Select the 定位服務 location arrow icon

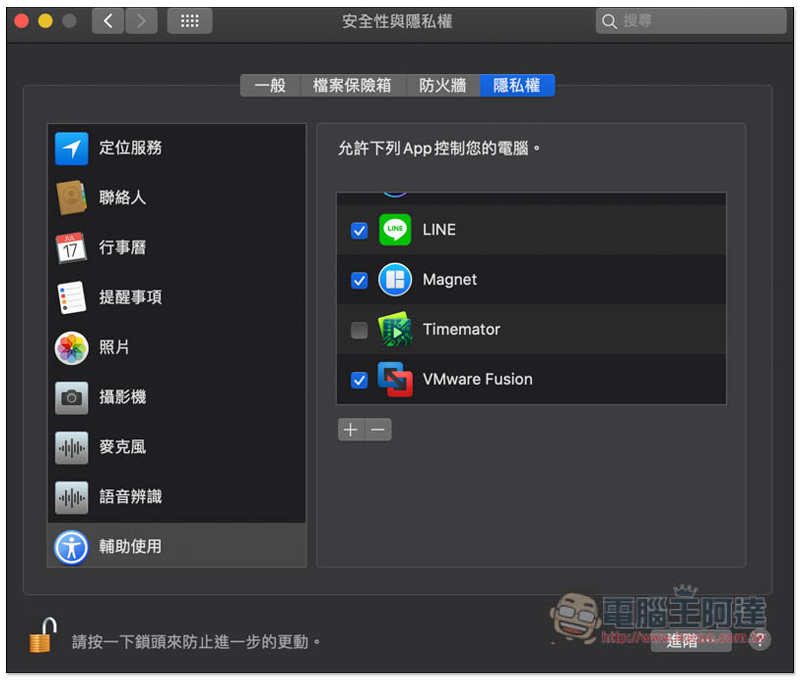[71, 148]
